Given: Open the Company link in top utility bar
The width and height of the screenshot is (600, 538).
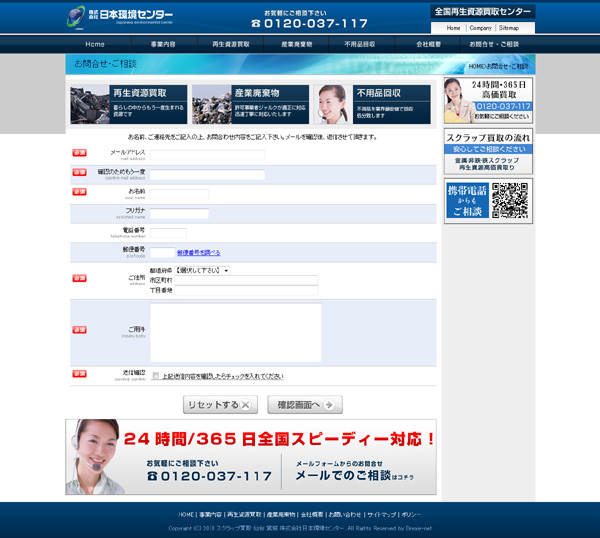Looking at the screenshot, I should coord(481,28).
